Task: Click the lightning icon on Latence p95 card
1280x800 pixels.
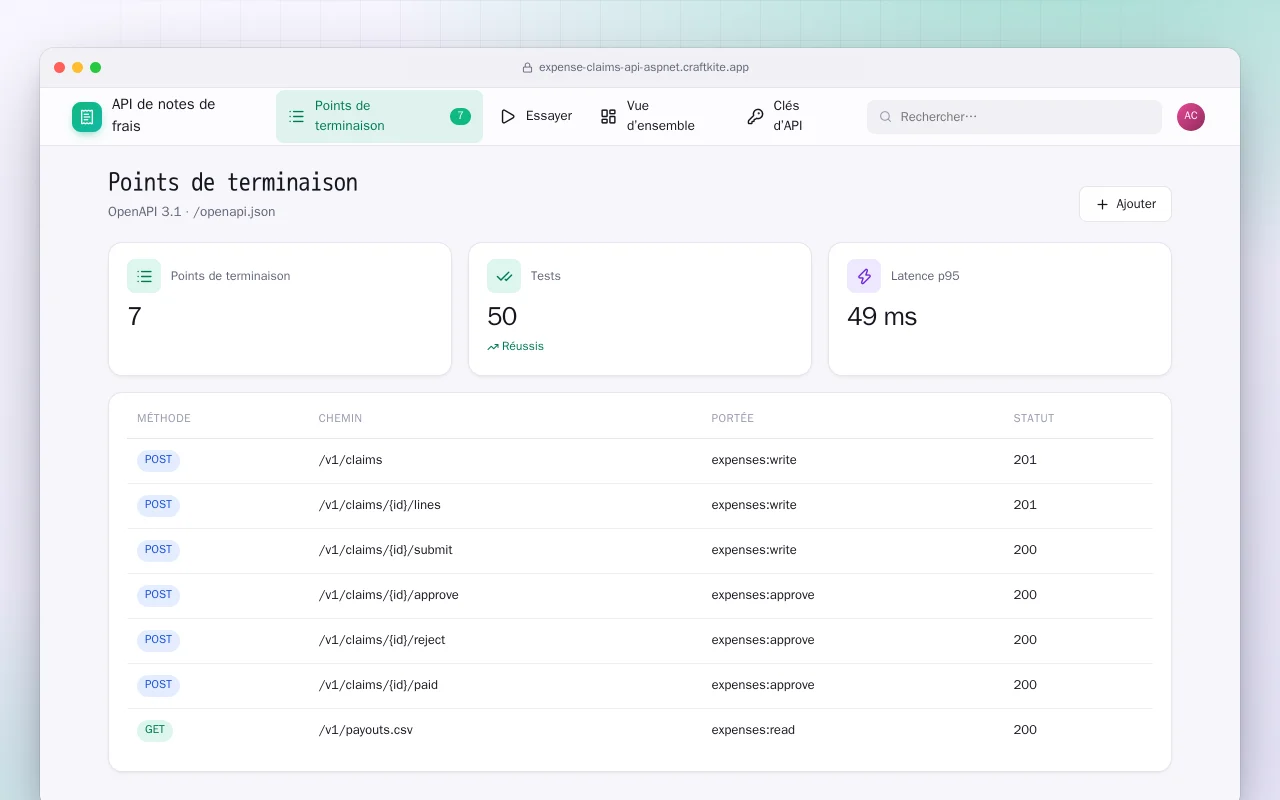Action: [x=864, y=276]
